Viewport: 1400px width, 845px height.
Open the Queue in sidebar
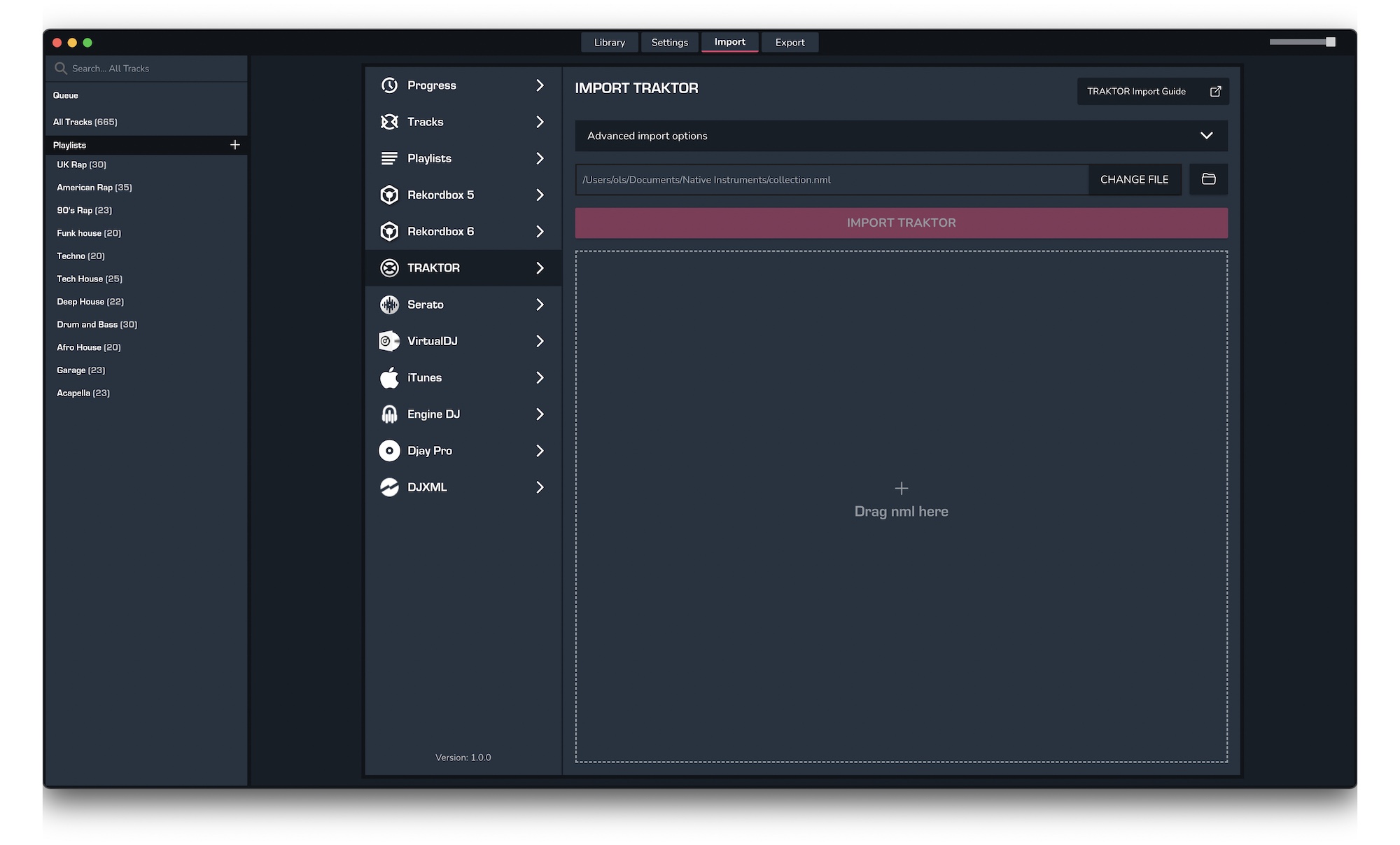(66, 95)
